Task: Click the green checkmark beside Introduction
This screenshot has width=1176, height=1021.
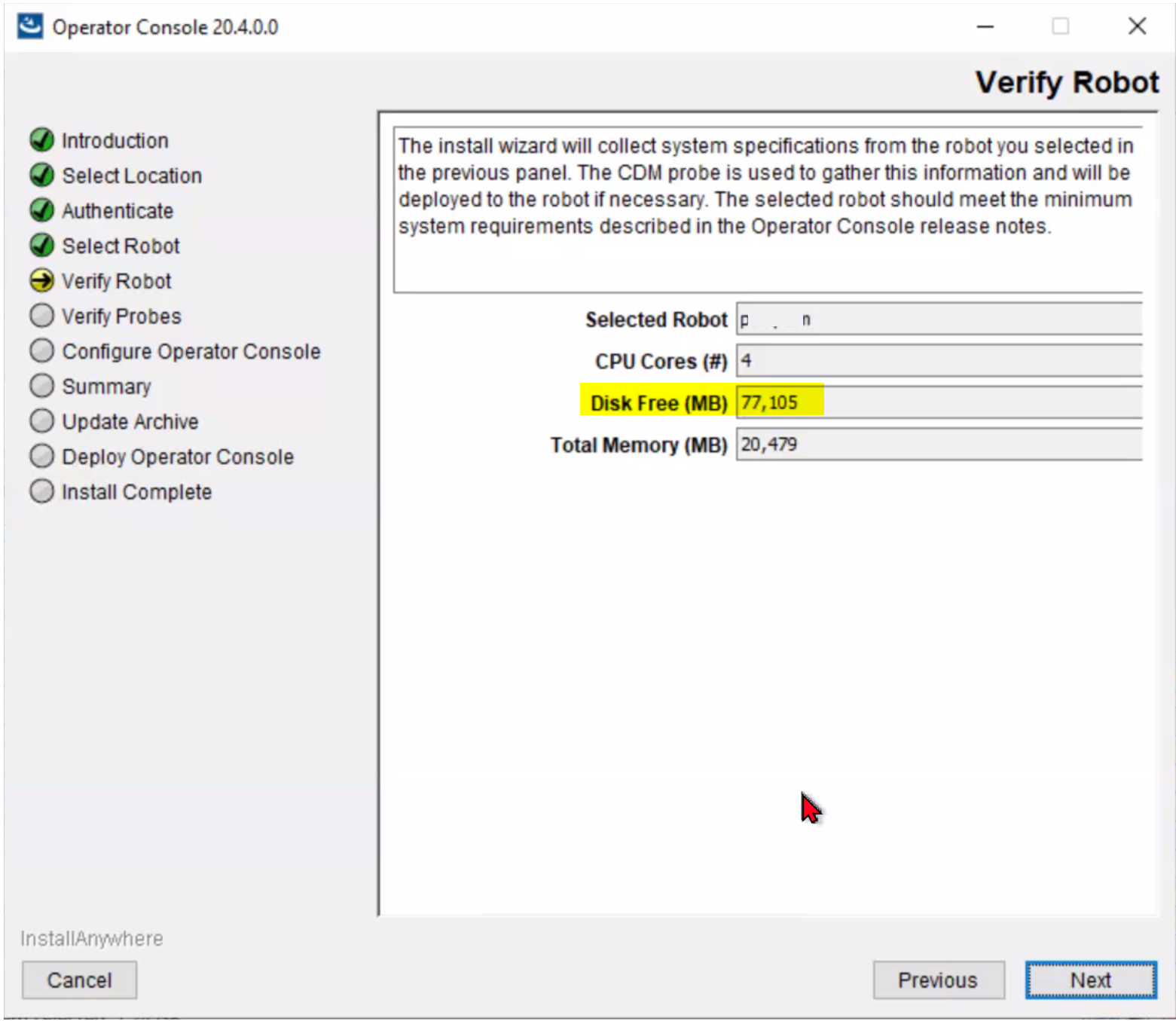Action: [42, 140]
